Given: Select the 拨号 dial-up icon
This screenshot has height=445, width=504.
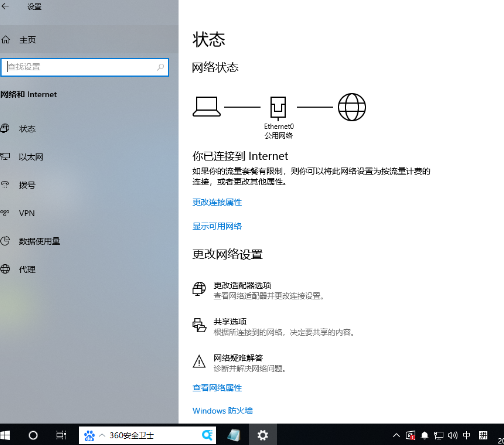Looking at the screenshot, I should [x=5, y=185].
